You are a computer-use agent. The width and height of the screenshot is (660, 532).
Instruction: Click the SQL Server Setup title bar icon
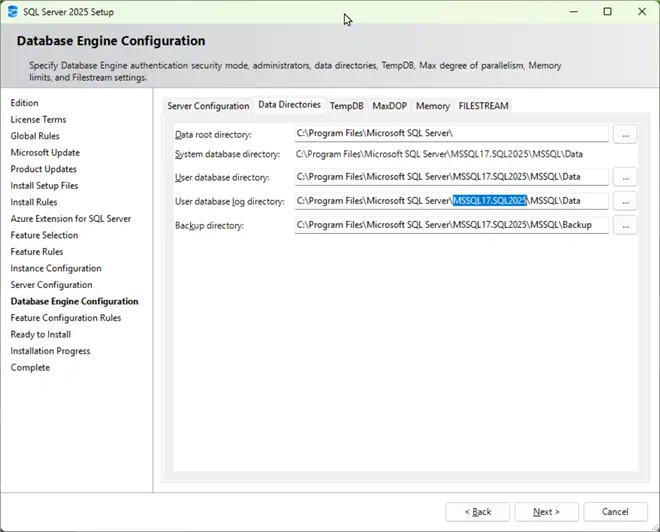click(x=13, y=11)
